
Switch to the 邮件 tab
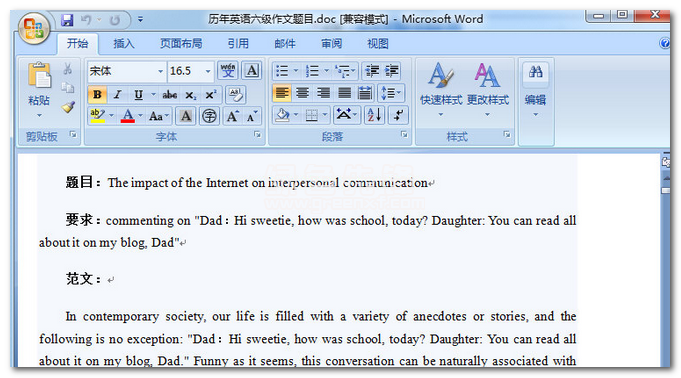pos(285,43)
